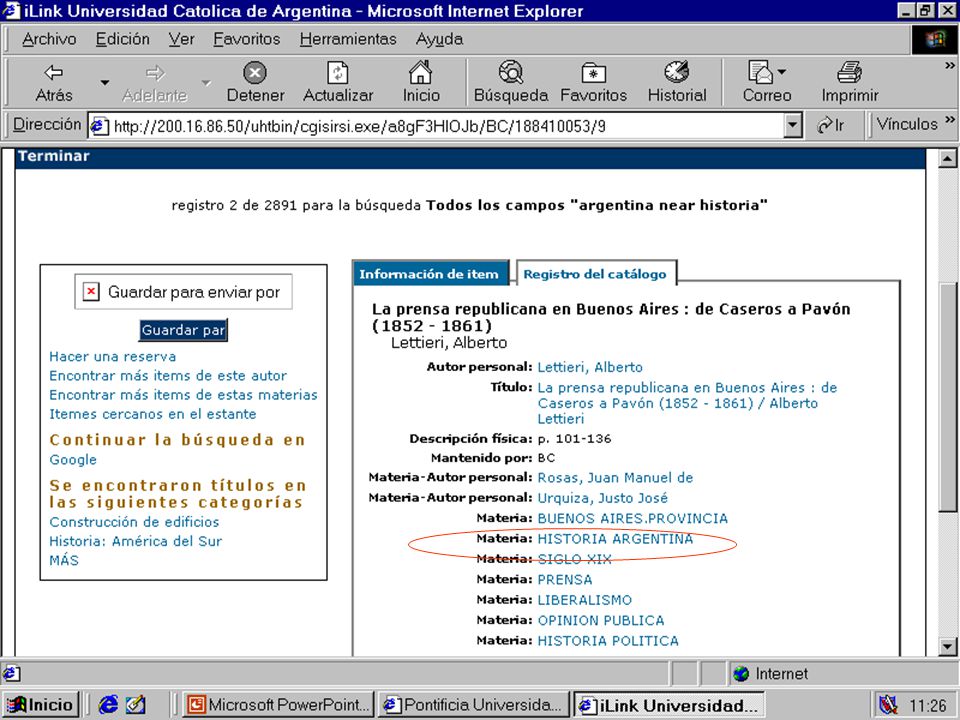This screenshot has height=720, width=960.
Task: Click the scrollbar up arrow
Action: click(947, 159)
